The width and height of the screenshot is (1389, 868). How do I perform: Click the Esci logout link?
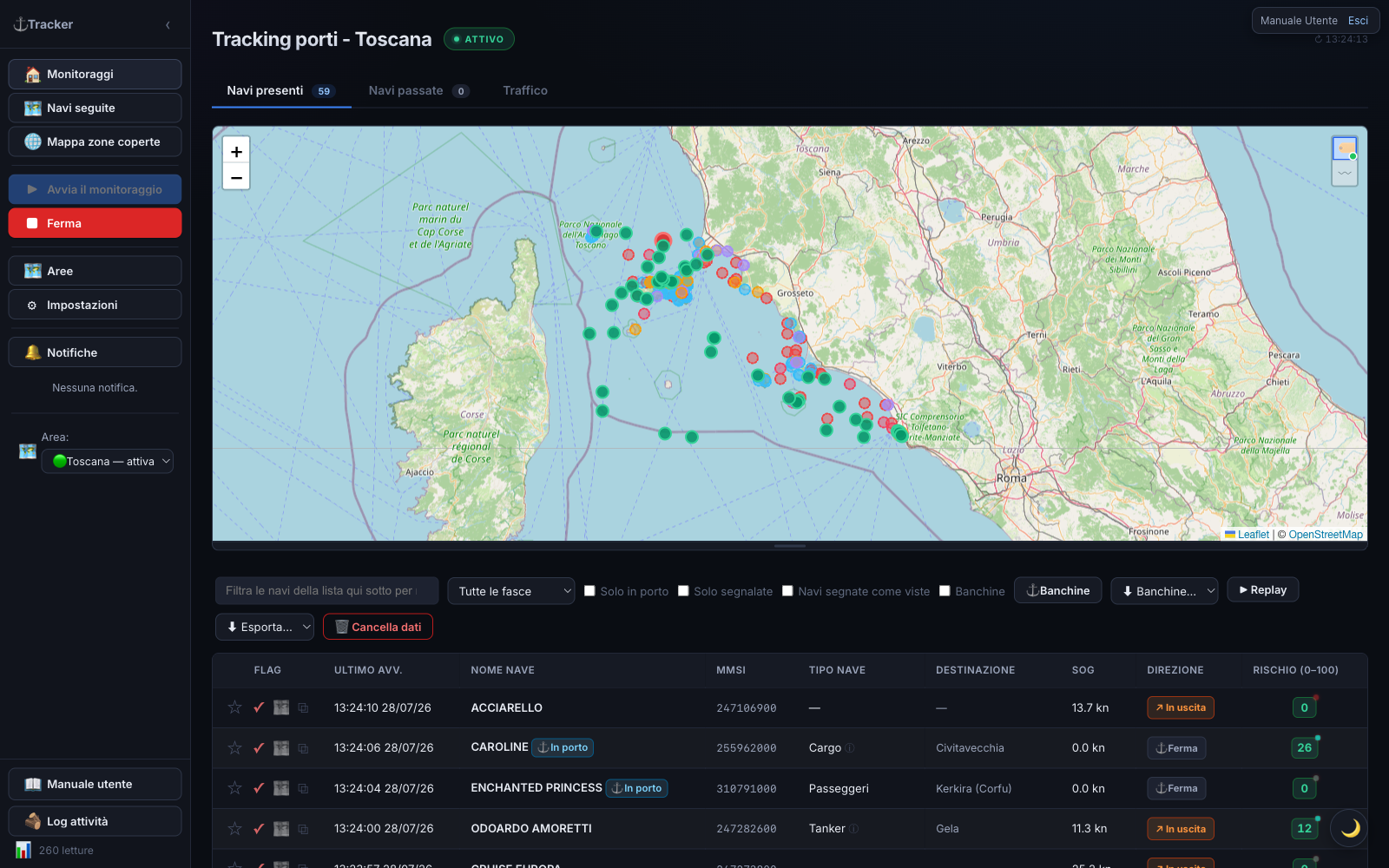[1358, 21]
